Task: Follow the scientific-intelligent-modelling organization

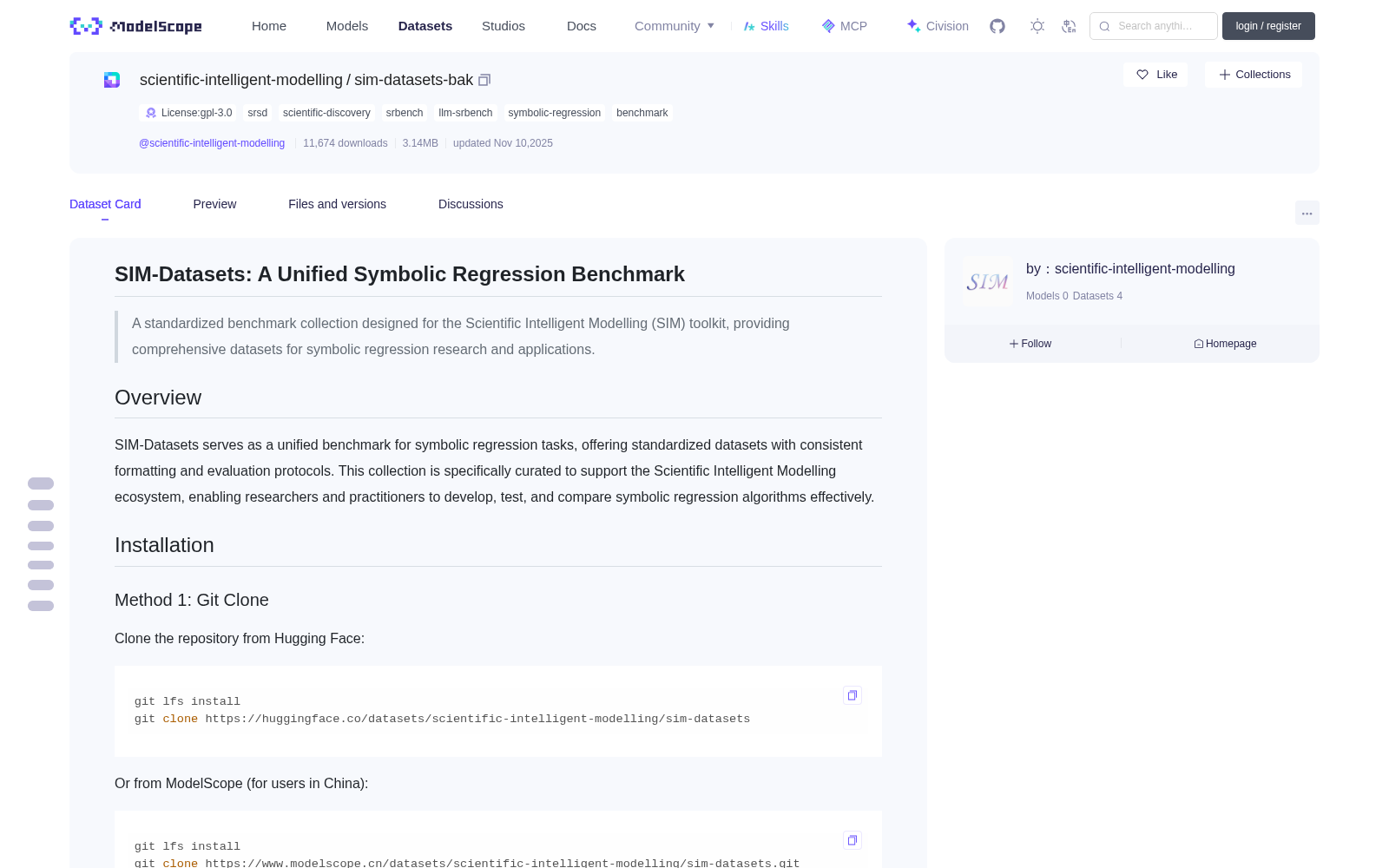Action: pyautogui.click(x=1030, y=344)
